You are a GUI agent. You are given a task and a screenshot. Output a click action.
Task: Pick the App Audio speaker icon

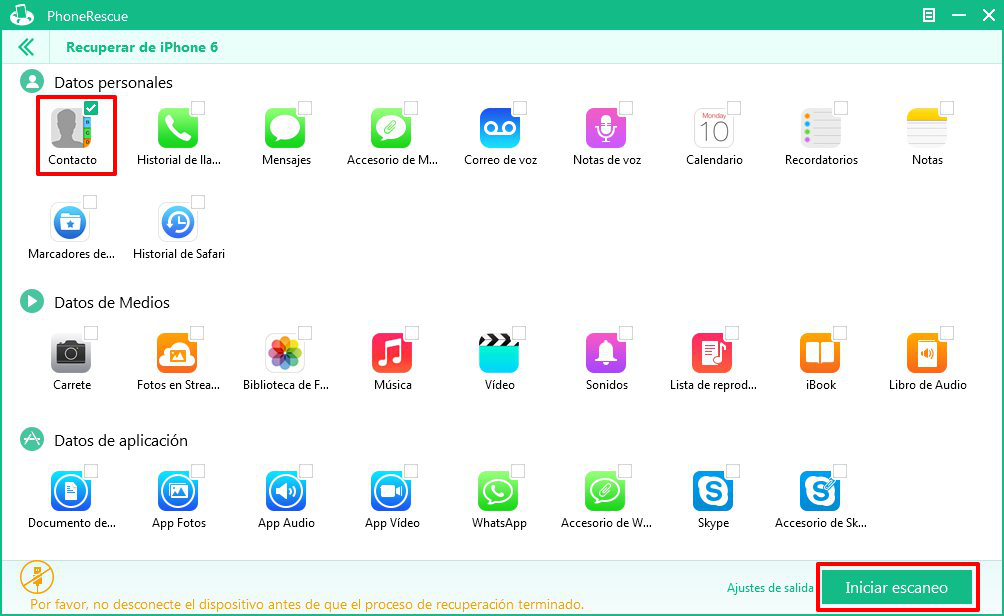tap(286, 491)
